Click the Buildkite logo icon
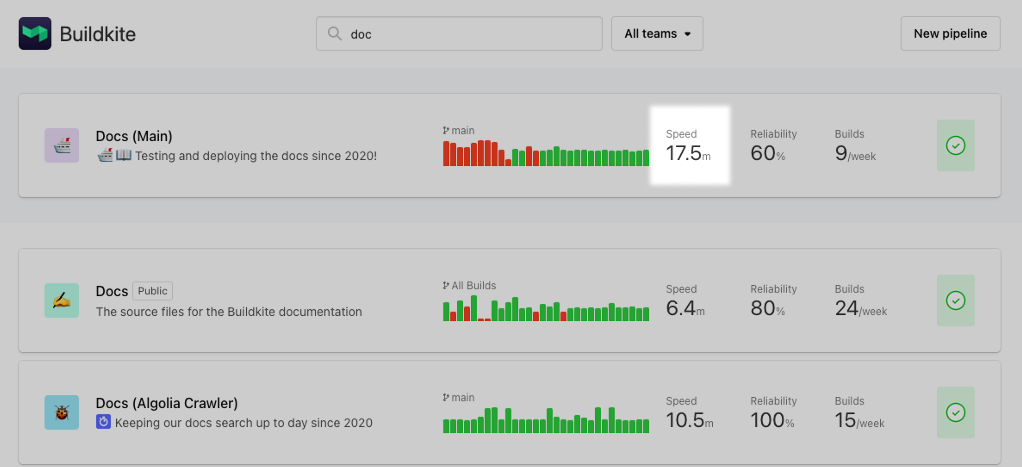The width and height of the screenshot is (1022, 467). [x=35, y=34]
